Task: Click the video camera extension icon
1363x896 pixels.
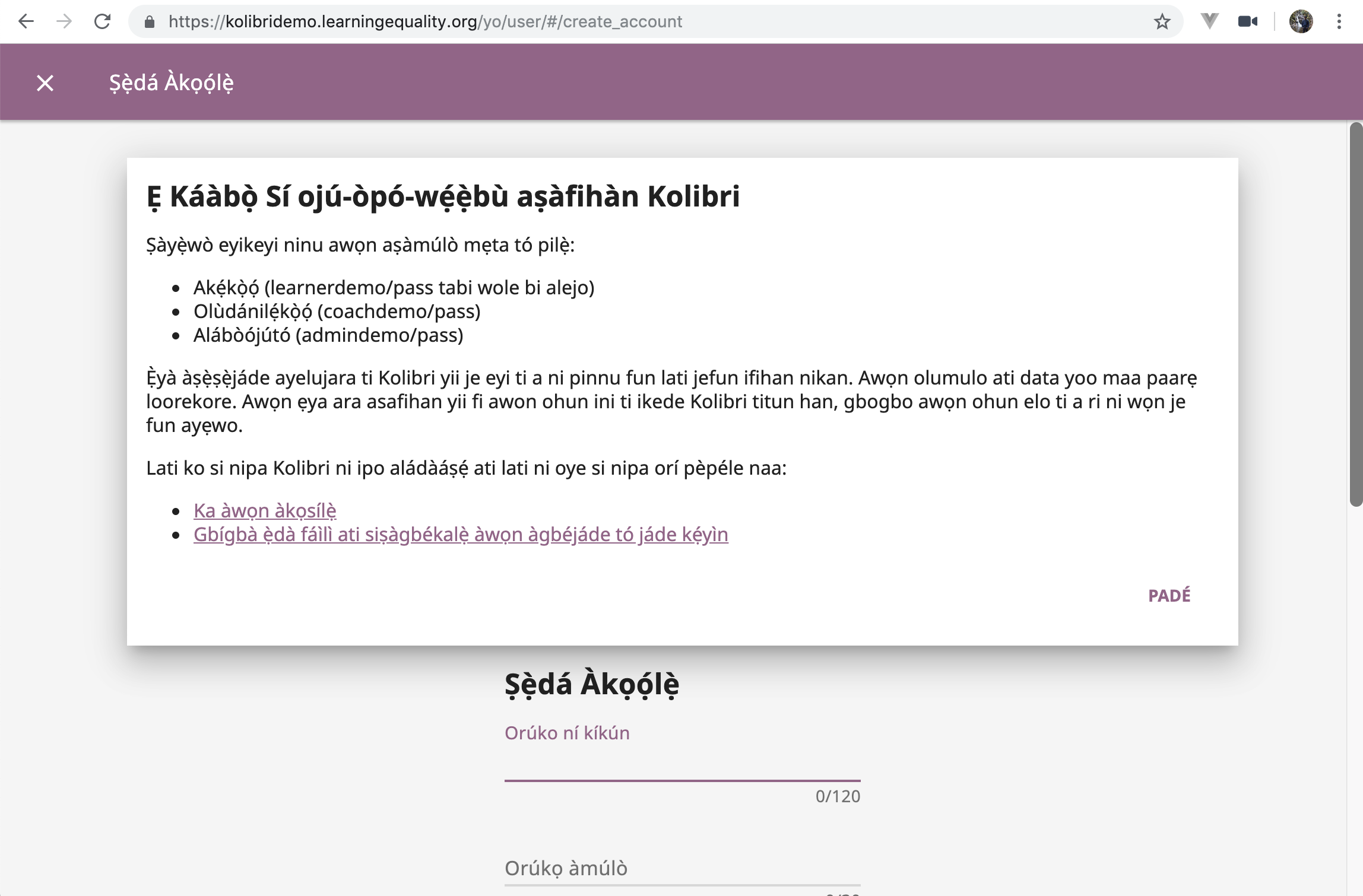Action: click(x=1248, y=22)
